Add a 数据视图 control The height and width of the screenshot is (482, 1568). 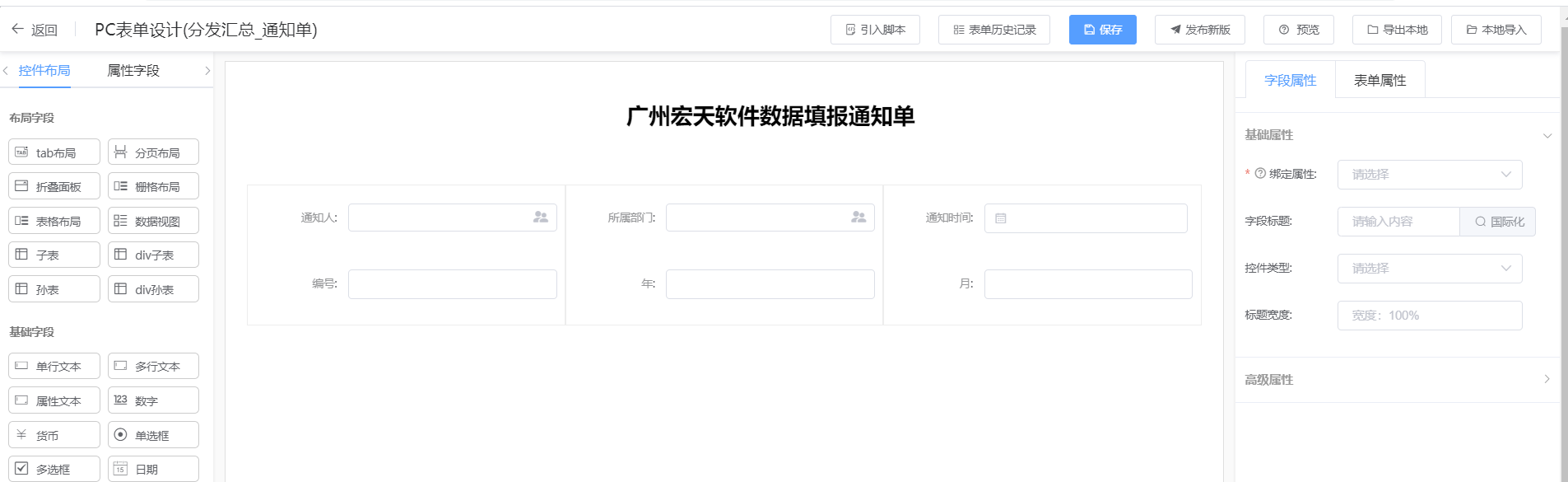(153, 221)
